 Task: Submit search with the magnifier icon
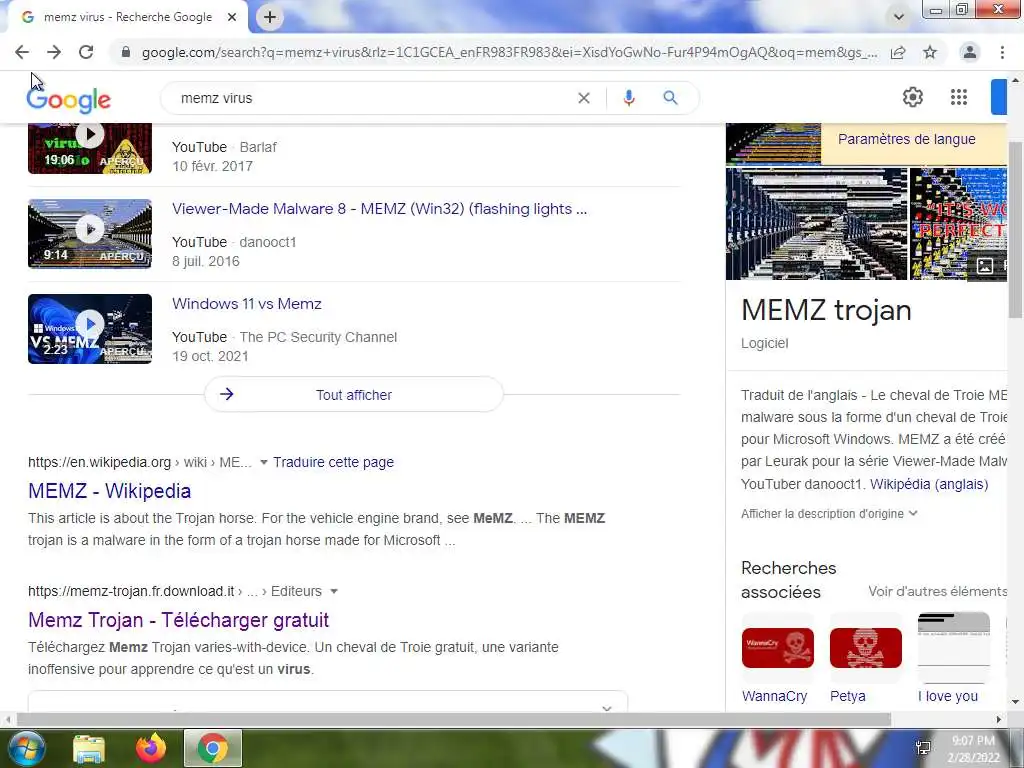point(670,98)
